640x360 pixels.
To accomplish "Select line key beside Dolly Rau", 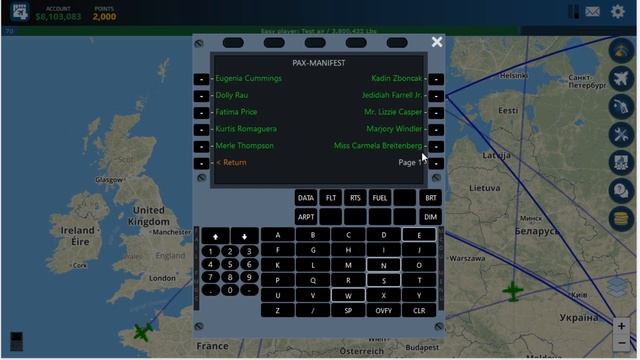I will point(201,96).
